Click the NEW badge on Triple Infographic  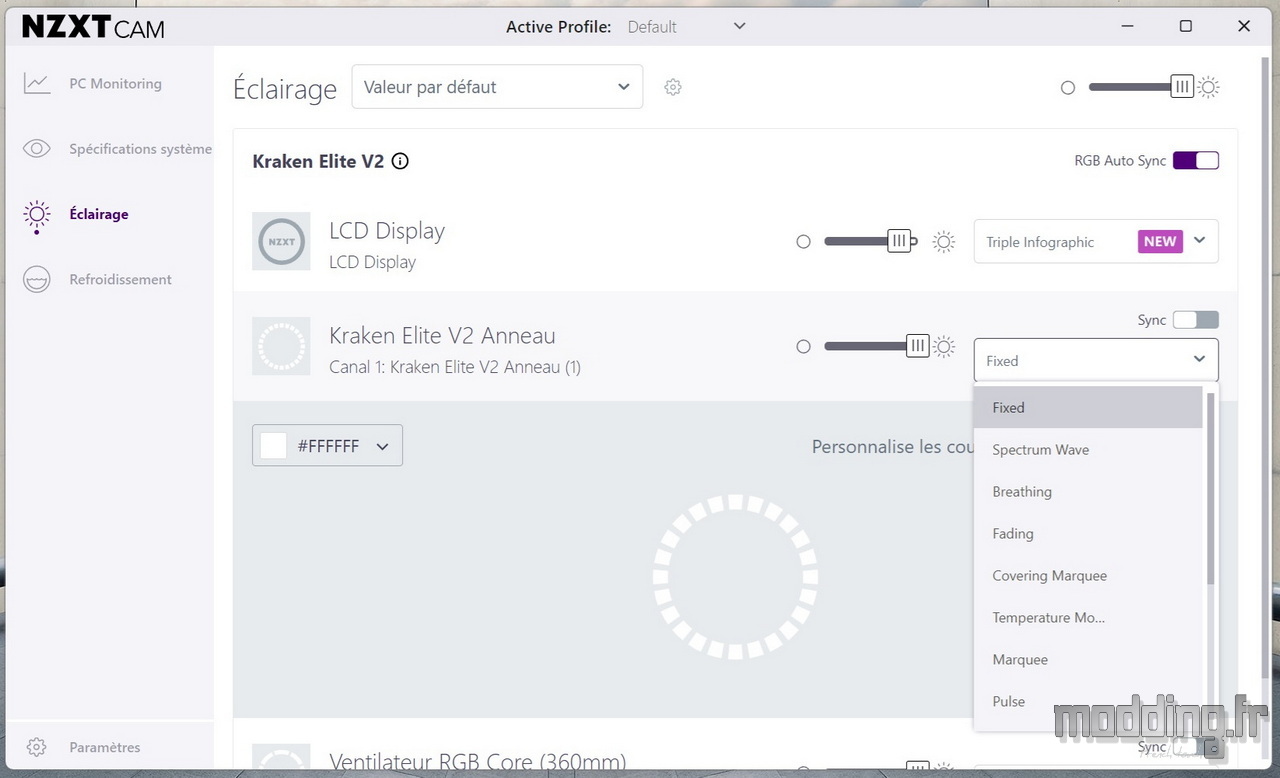click(x=1160, y=241)
